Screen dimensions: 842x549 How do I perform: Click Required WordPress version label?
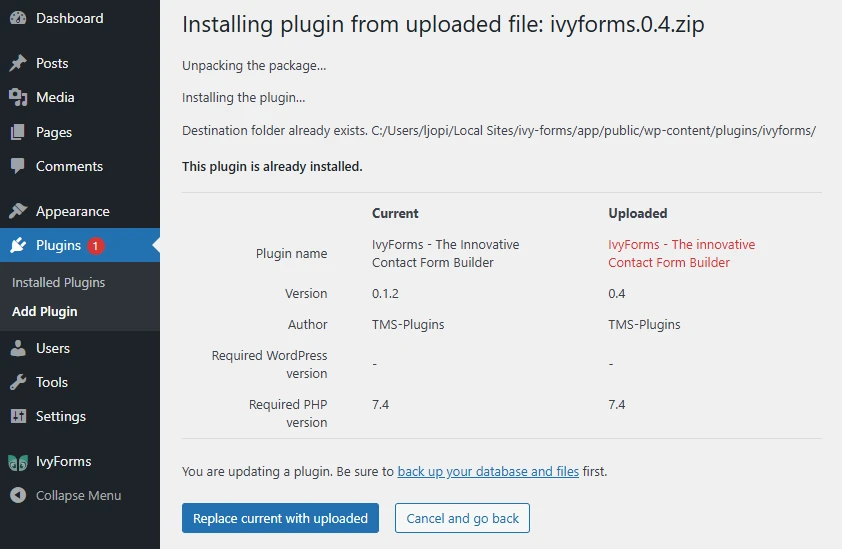(x=270, y=364)
